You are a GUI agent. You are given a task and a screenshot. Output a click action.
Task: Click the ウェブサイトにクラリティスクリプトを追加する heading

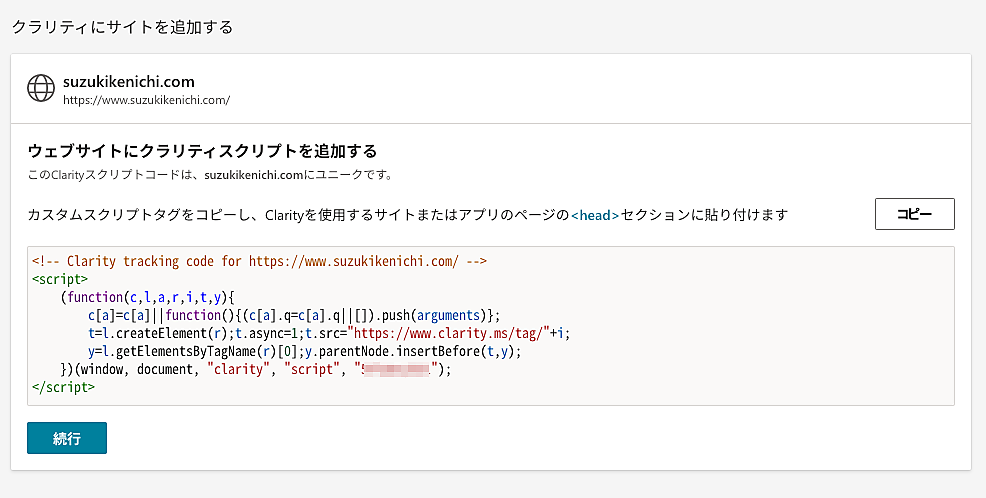tap(202, 151)
